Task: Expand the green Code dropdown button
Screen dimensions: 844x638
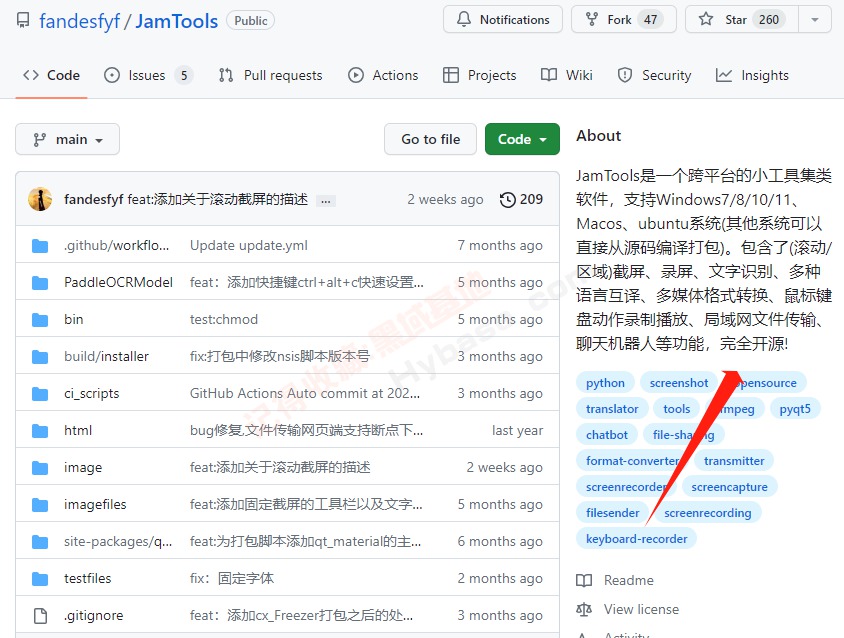Action: click(x=522, y=139)
